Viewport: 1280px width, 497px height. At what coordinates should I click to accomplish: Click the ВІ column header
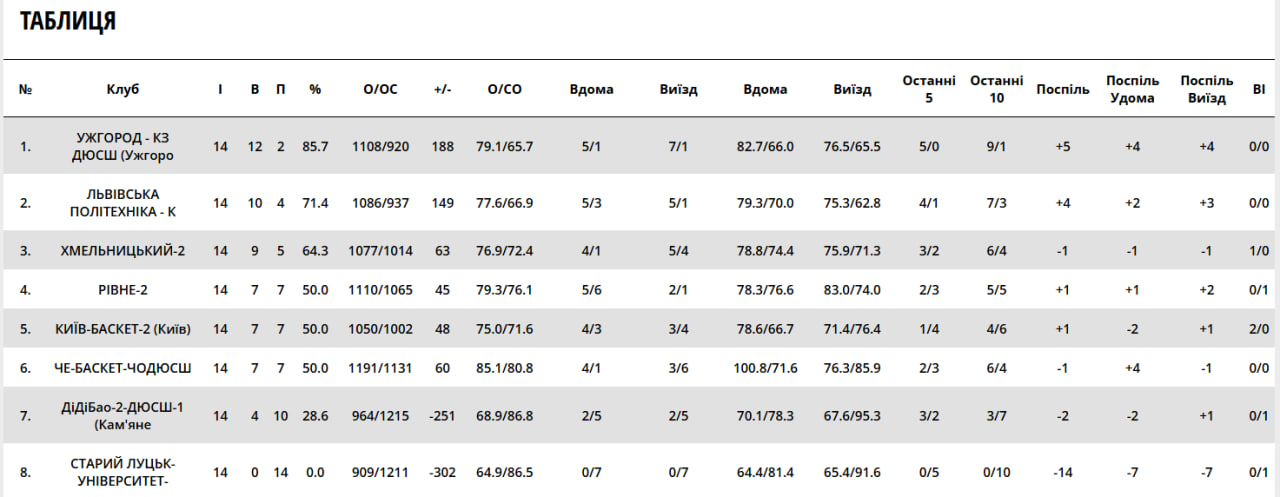[1258, 89]
